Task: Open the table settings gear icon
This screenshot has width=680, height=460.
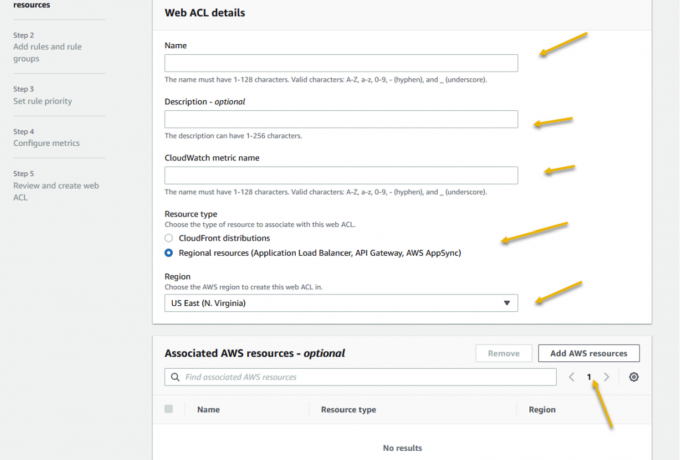Action: tap(633, 377)
